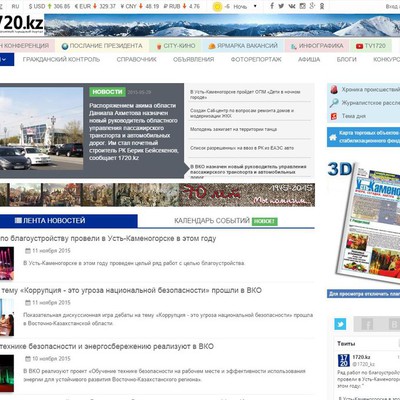Click the 1720.kz account name in tweets

point(361,357)
